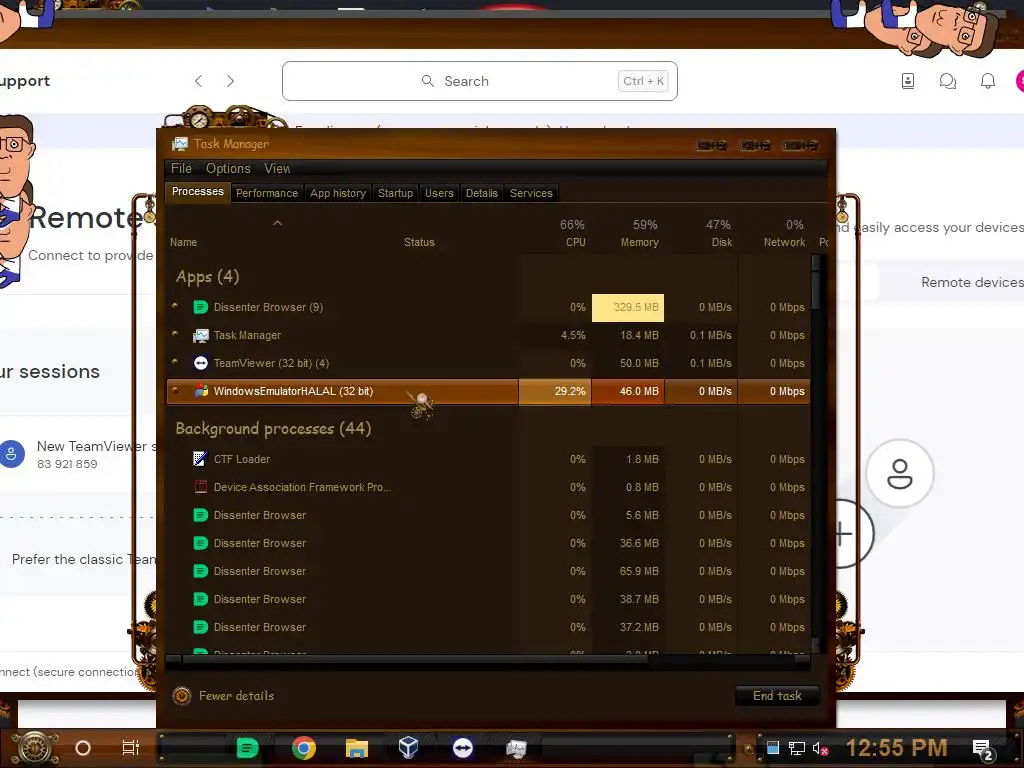Open Task View on the taskbar

point(131,748)
